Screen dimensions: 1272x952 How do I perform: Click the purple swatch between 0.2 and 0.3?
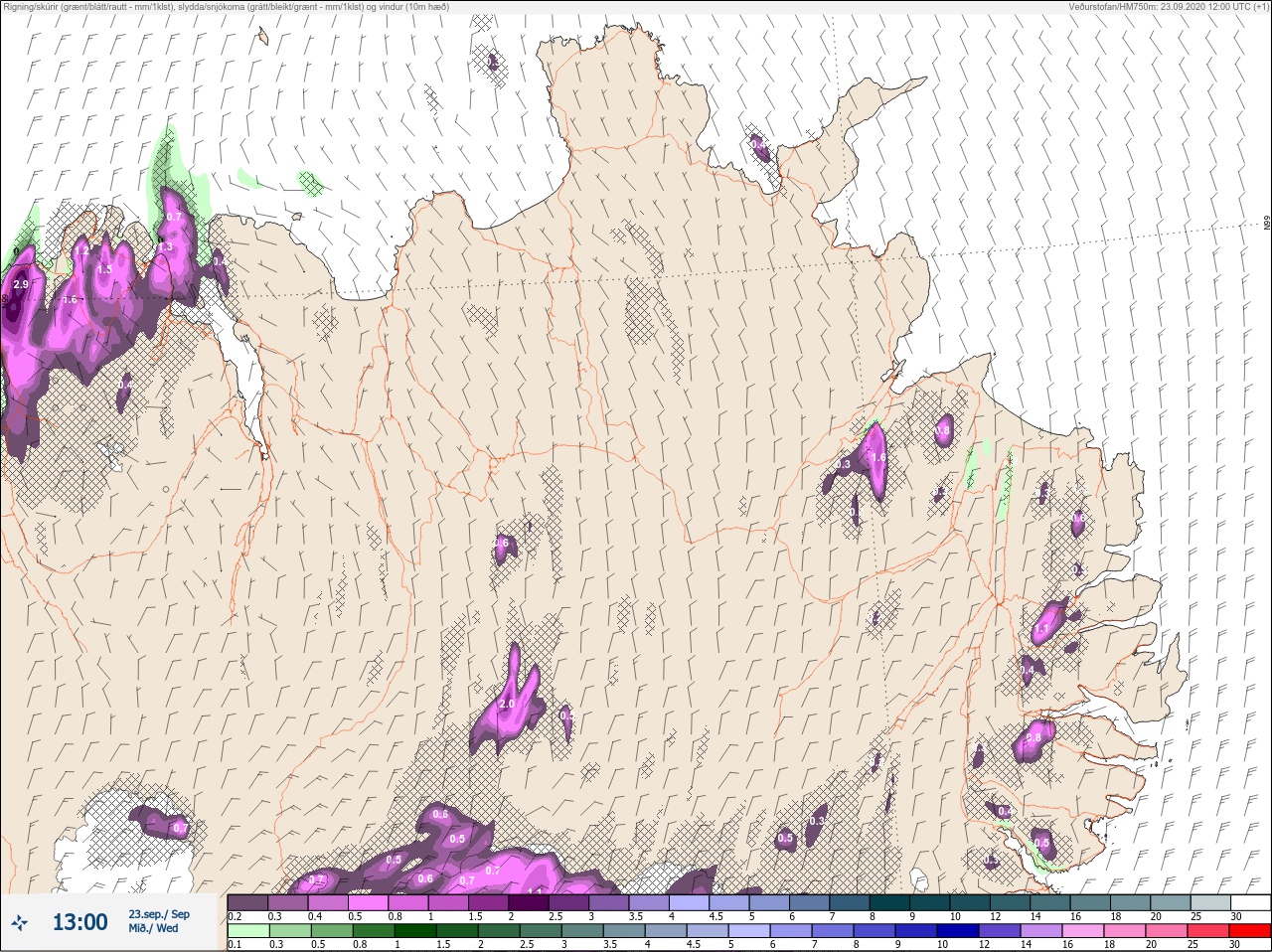click(247, 903)
